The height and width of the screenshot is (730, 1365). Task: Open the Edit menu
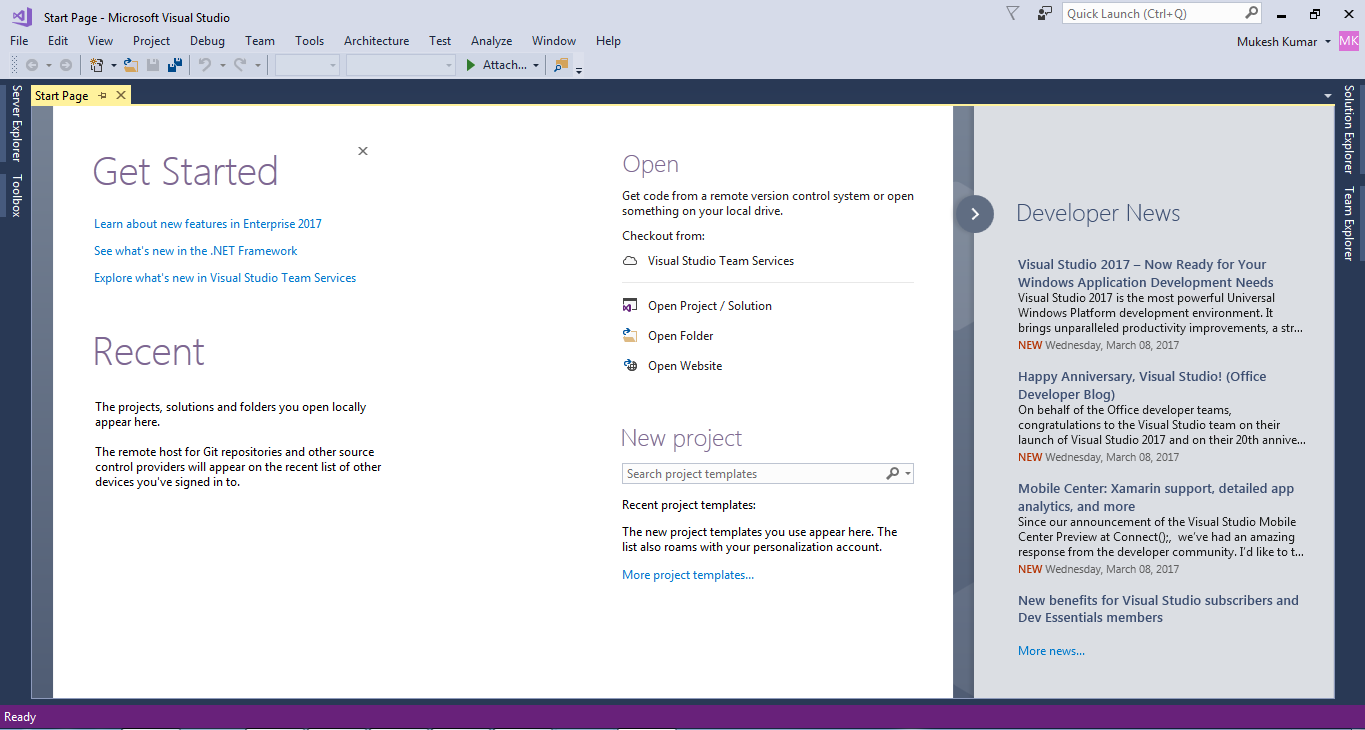coord(58,41)
